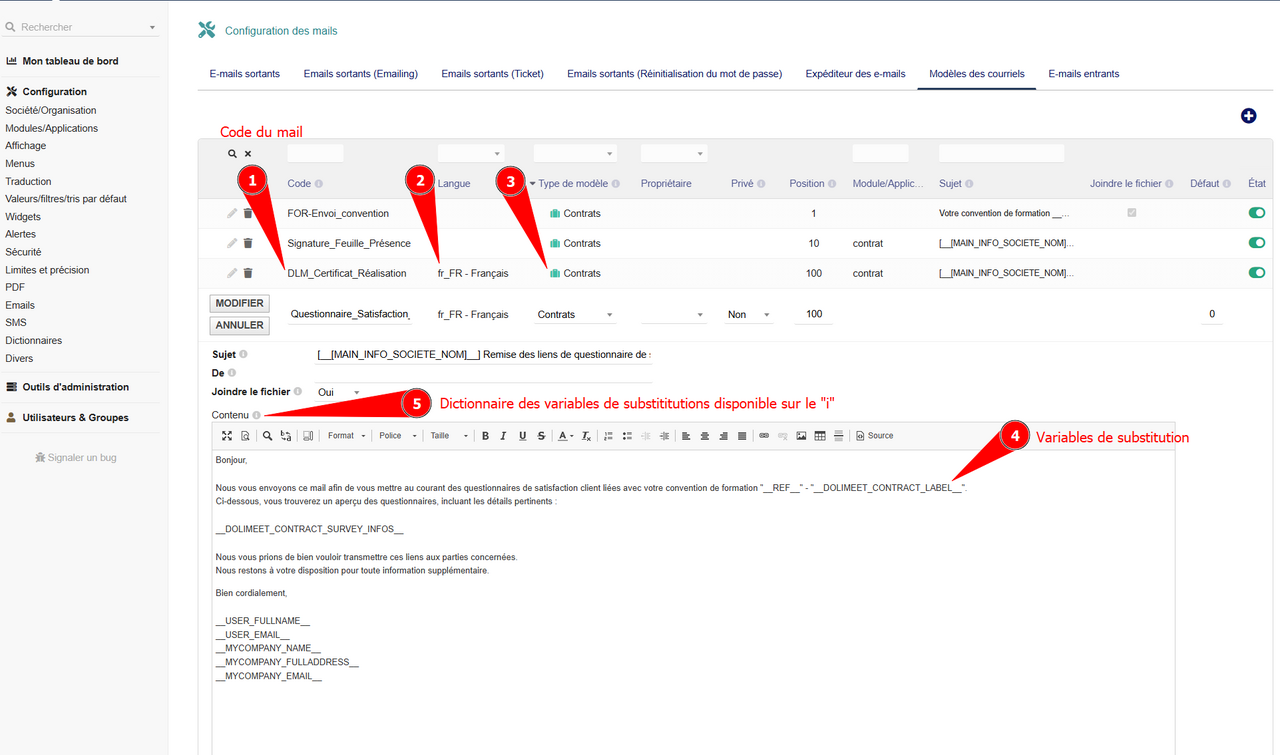Image resolution: width=1280 pixels, height=755 pixels.
Task: Toggle the status switch for FOR-Envoi_convention
Action: 1256,213
